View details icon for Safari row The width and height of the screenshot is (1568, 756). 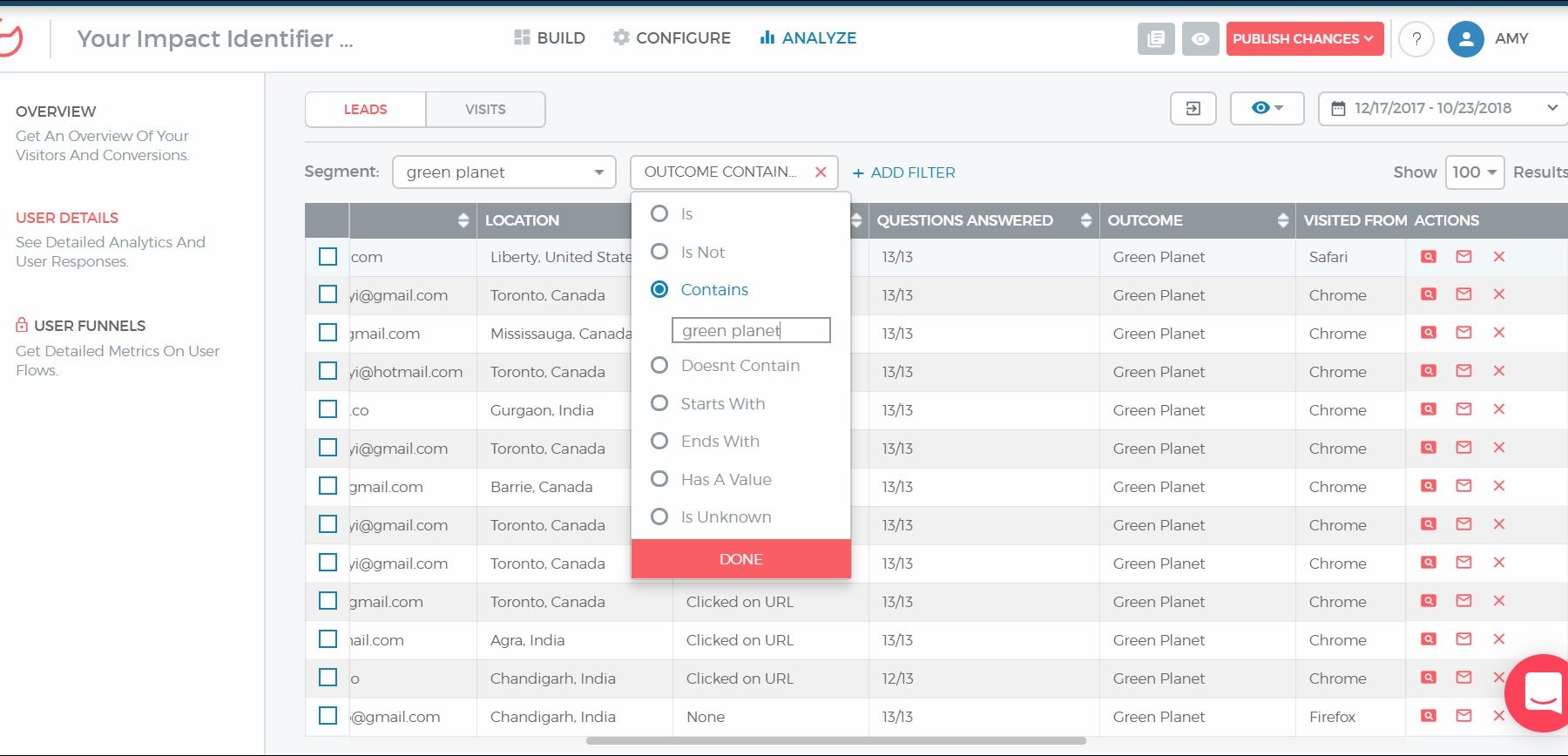1429,257
